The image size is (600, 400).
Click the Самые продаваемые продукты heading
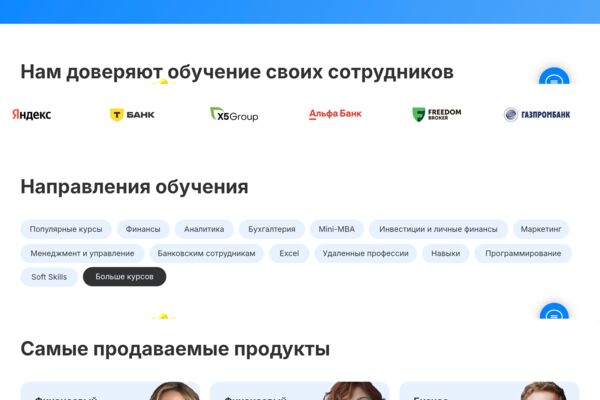(175, 349)
